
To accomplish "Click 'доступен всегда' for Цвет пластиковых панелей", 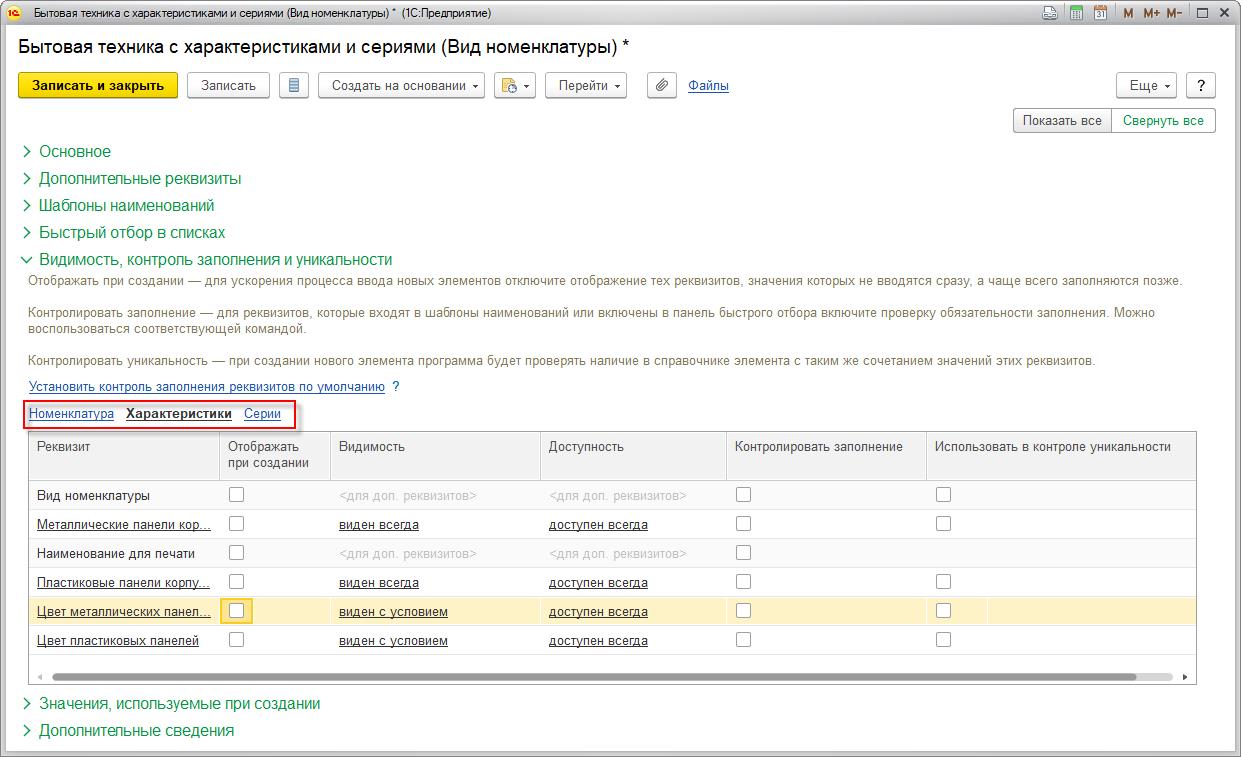I will (x=598, y=640).
